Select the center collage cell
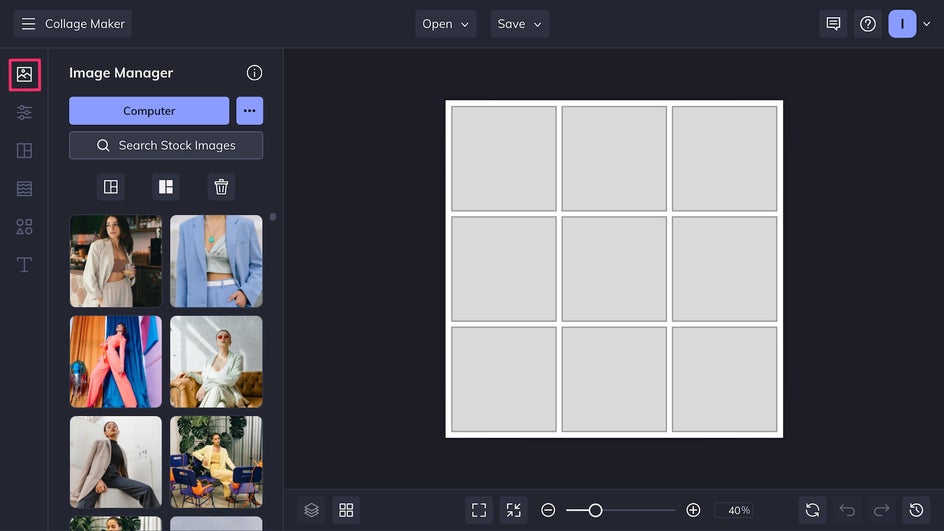The width and height of the screenshot is (944, 531). pos(614,269)
